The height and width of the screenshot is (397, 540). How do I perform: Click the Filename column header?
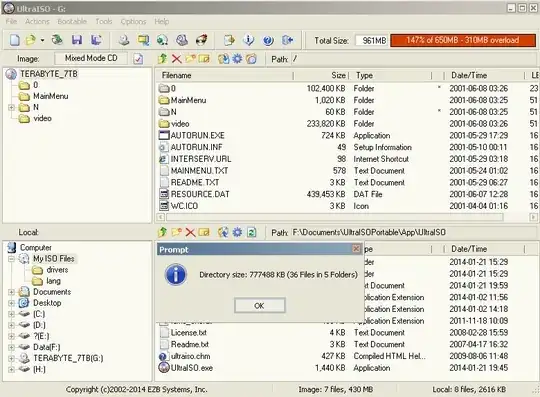coord(225,75)
